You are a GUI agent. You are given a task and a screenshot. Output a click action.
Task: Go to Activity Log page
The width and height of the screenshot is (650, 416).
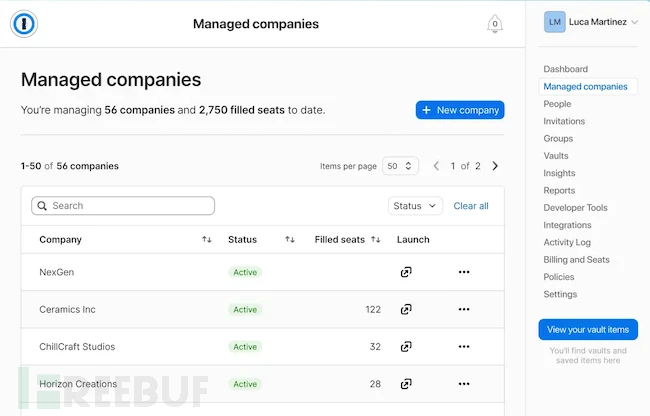[x=567, y=242]
